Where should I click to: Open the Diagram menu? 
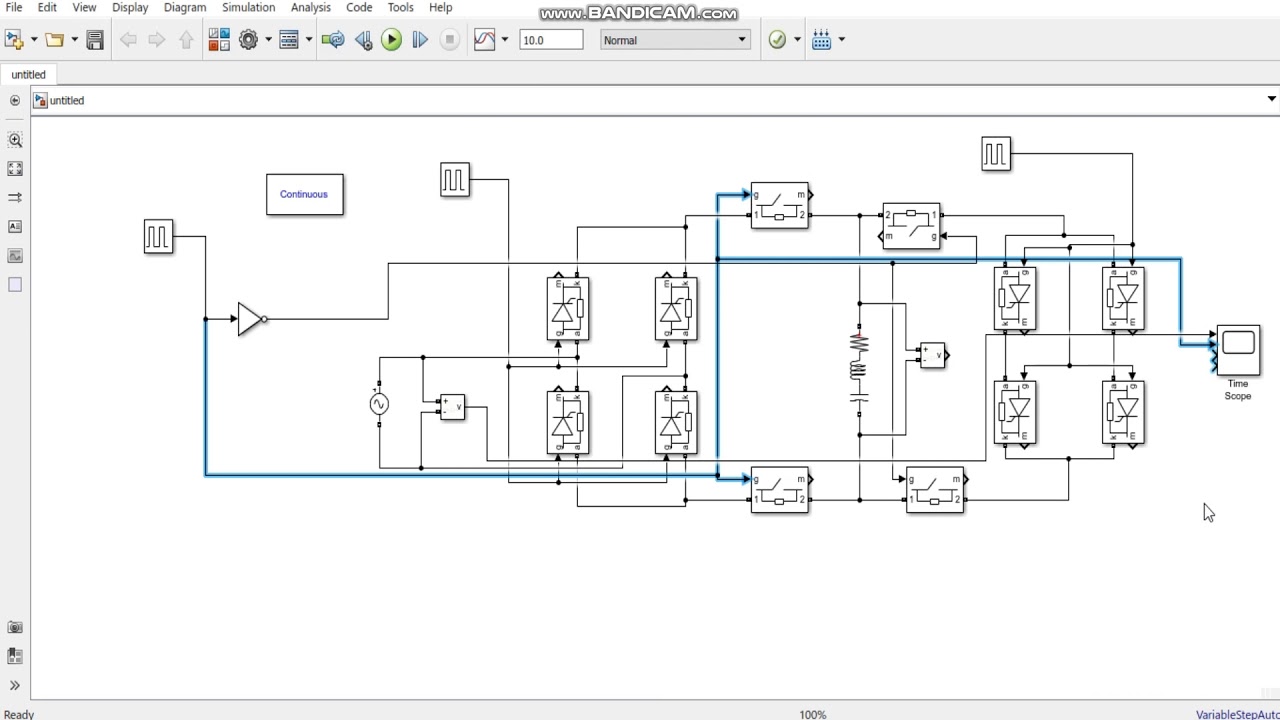185,8
